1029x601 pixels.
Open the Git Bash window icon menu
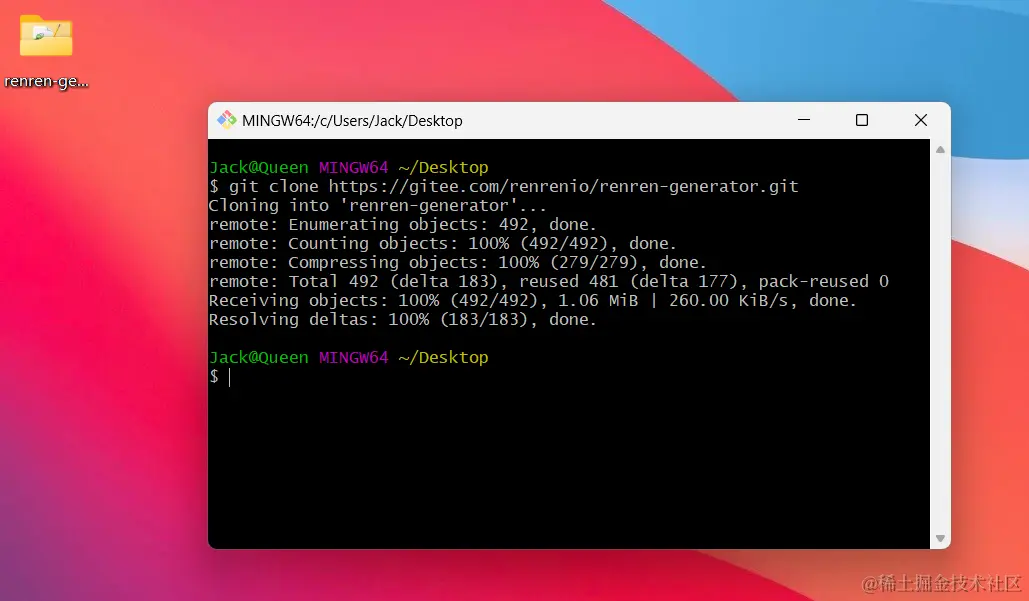[226, 120]
